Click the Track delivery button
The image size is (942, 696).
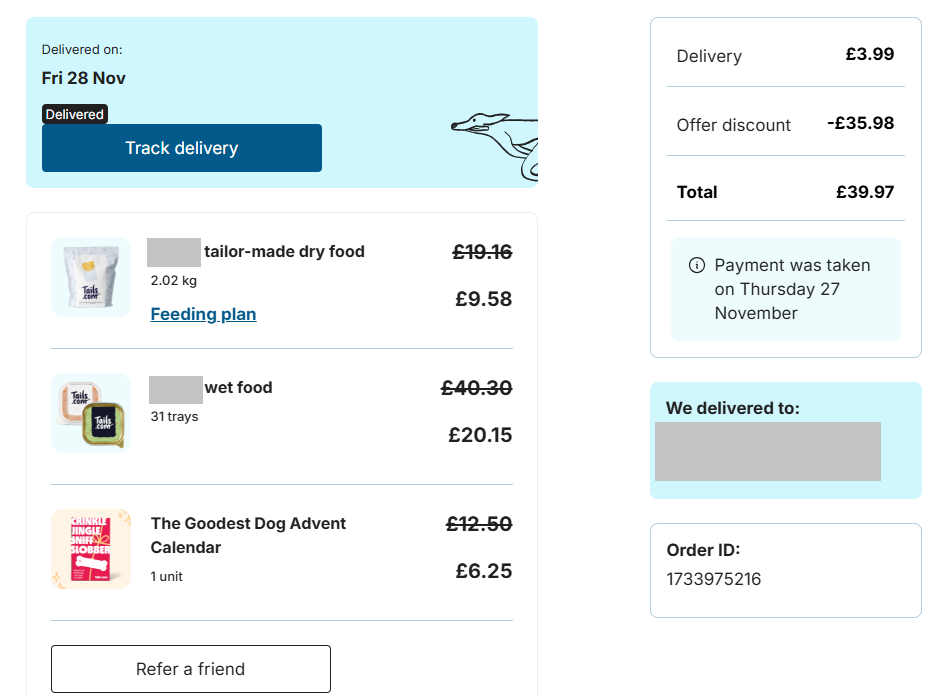click(182, 148)
